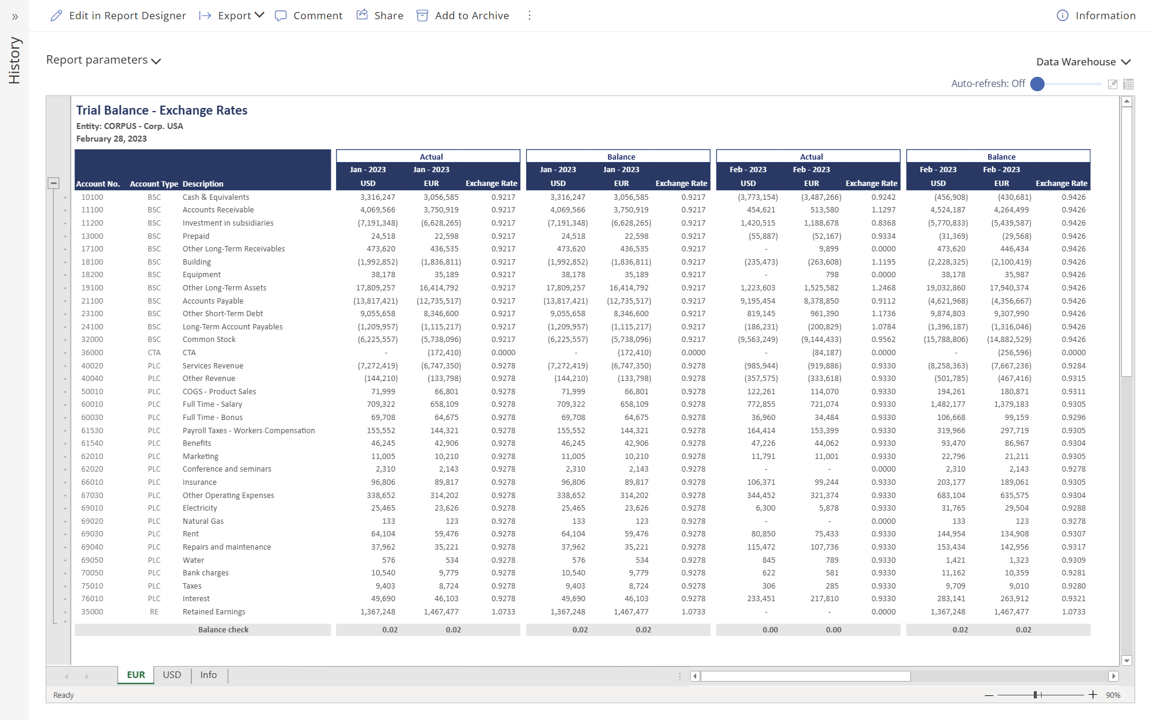The width and height of the screenshot is (1152, 720).
Task: Click the pop-out window icon beside Auto-refresh
Action: point(1112,85)
